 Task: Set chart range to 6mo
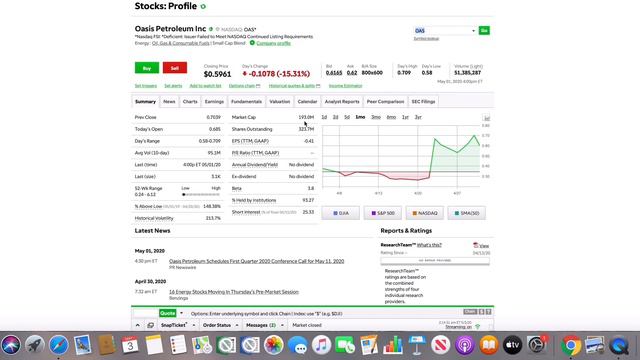[x=391, y=117]
